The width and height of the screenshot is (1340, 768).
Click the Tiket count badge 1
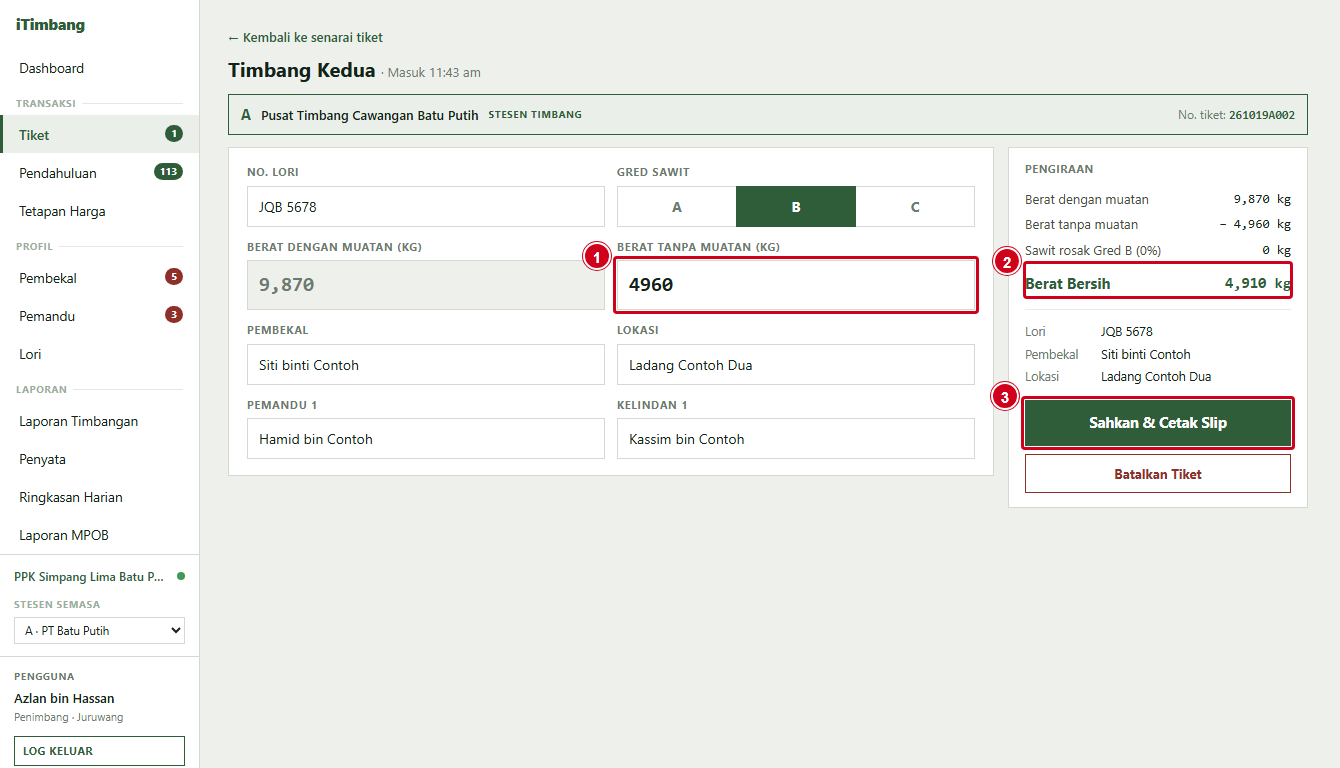174,134
